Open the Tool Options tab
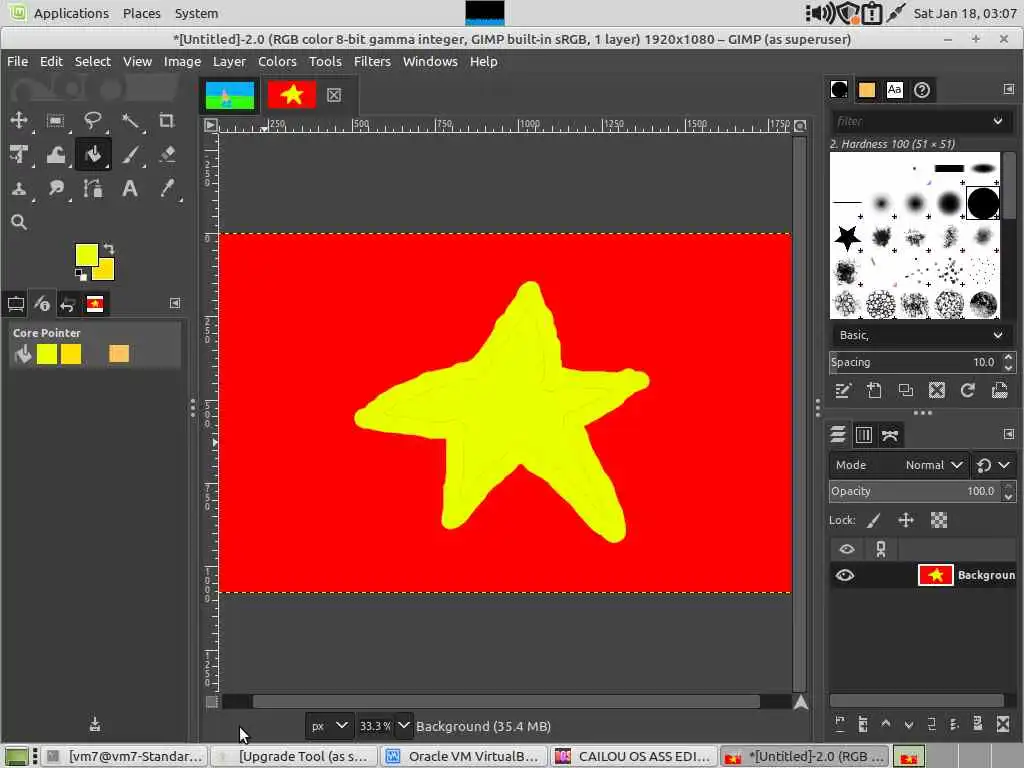 [16, 304]
